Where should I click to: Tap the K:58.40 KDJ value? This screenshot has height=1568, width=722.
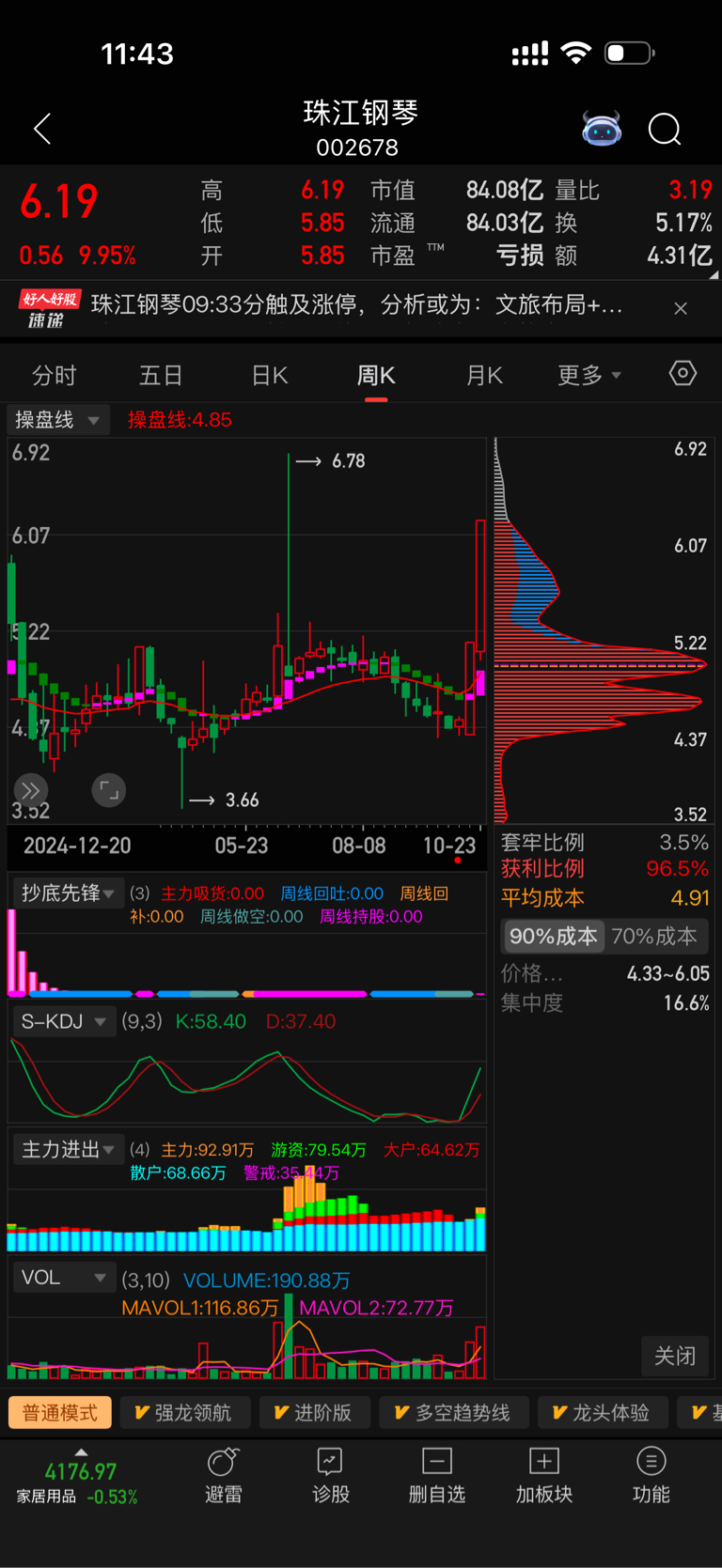[x=211, y=1021]
